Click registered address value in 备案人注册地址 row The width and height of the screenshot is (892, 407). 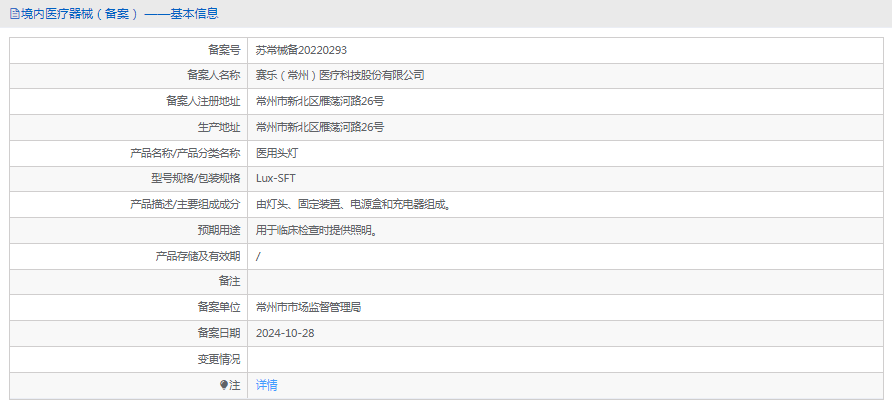320,101
